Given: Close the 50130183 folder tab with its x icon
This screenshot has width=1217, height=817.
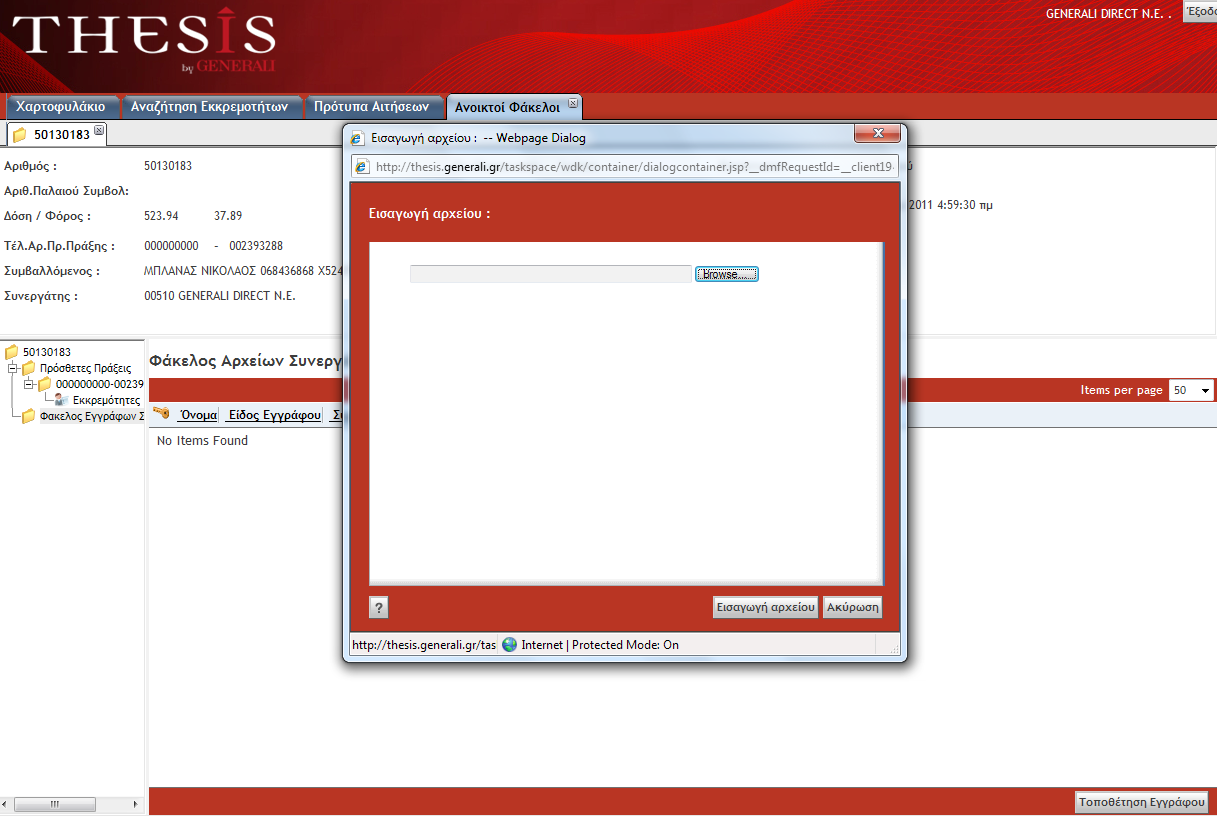Looking at the screenshot, I should tap(99, 130).
